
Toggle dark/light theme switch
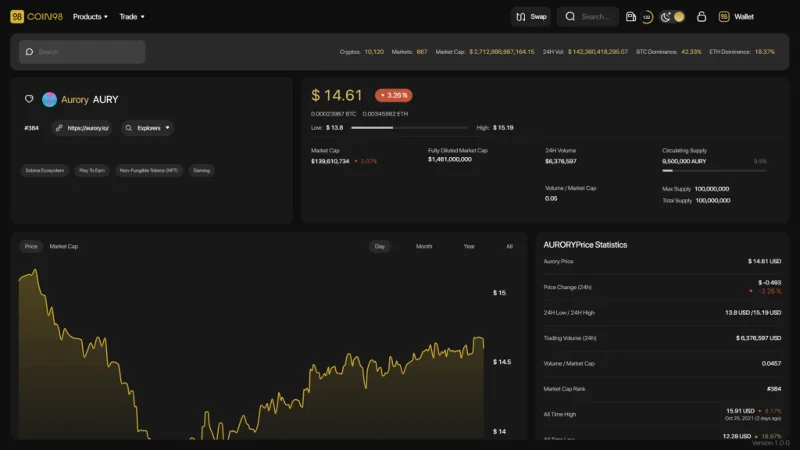(672, 17)
